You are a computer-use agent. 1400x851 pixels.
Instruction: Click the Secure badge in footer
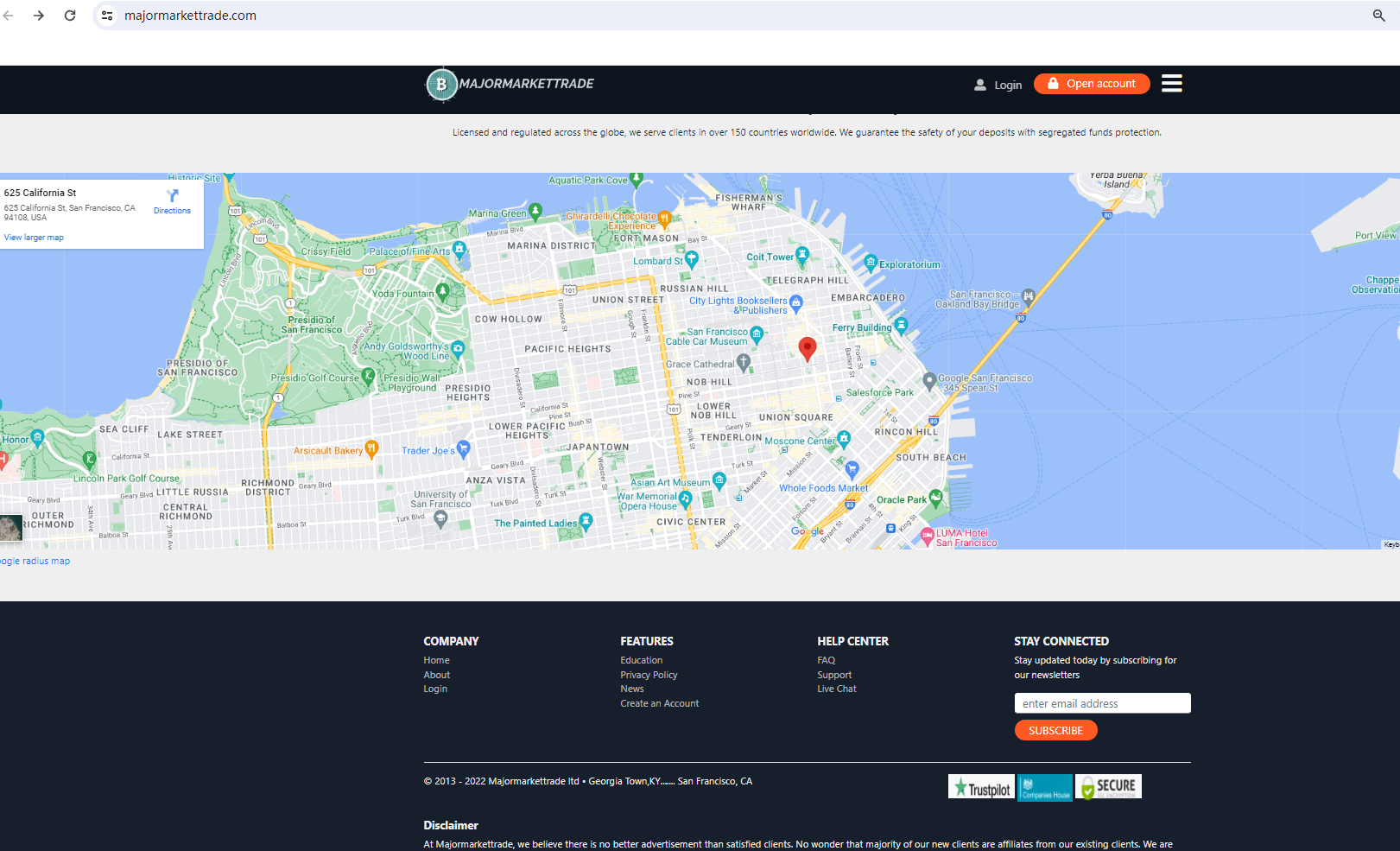(1108, 787)
